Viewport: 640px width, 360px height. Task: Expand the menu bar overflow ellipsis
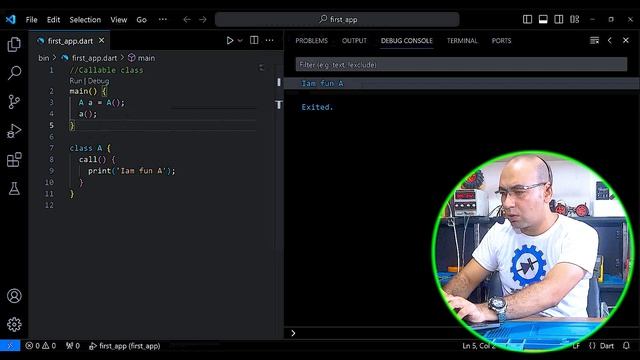pos(162,20)
